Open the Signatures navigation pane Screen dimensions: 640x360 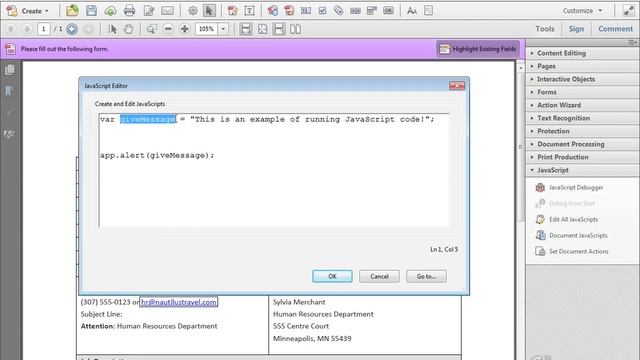tap(9, 134)
